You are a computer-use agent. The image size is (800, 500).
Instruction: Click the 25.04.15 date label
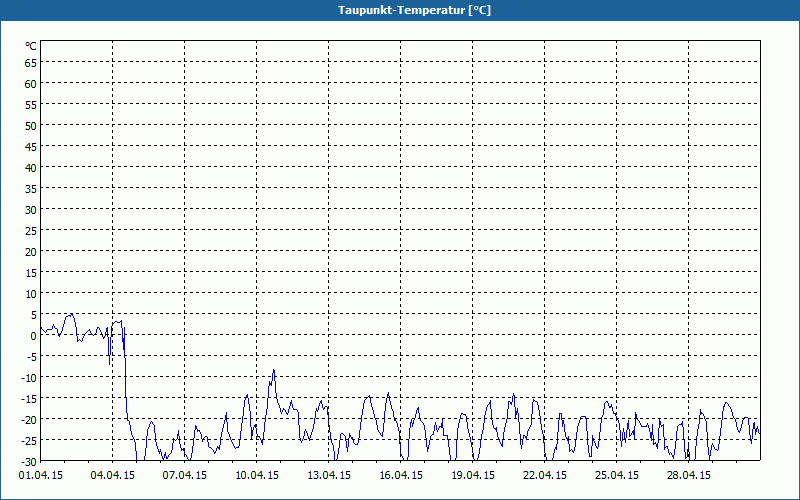click(616, 476)
